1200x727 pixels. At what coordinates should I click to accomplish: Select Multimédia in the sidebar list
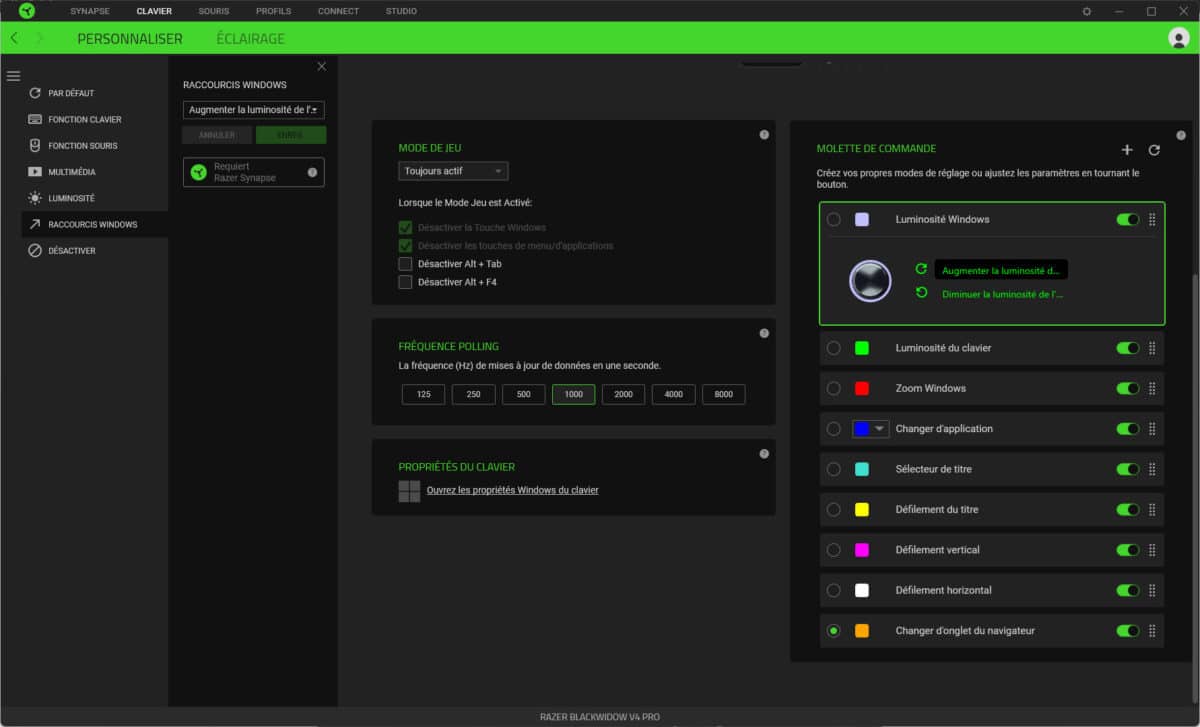72,172
